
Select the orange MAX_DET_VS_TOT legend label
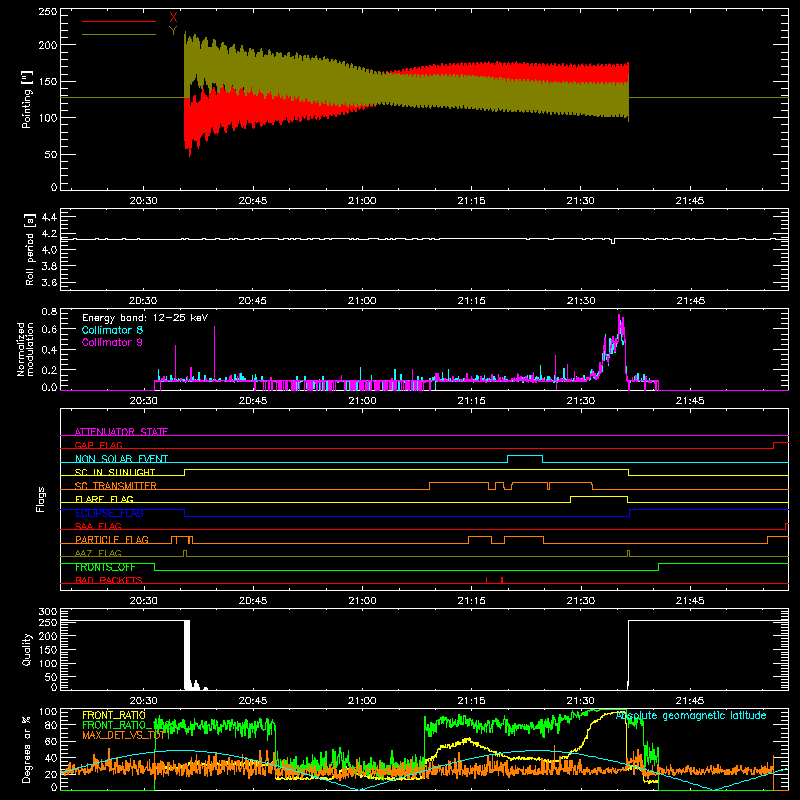[122, 735]
